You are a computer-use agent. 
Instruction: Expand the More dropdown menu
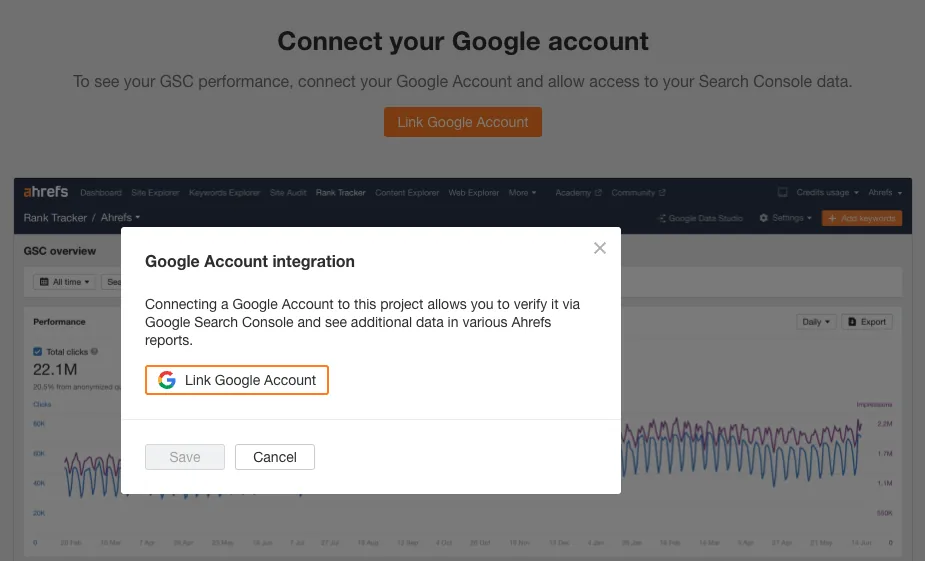(523, 193)
